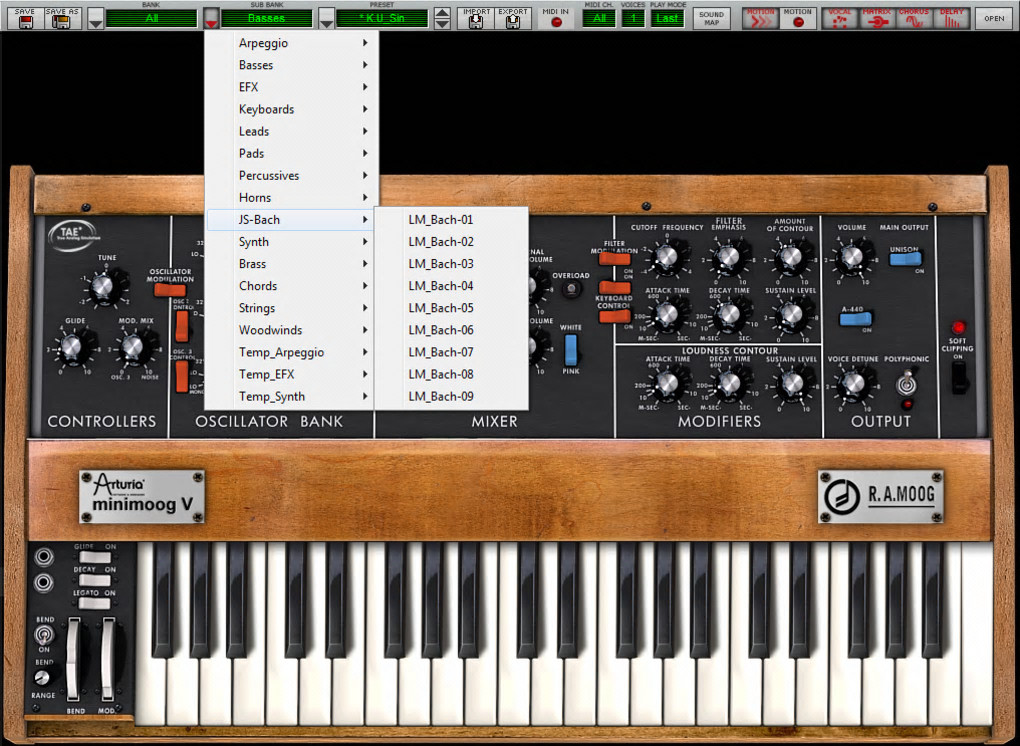Click the Sound Map button
This screenshot has width=1020, height=746.
tap(712, 18)
